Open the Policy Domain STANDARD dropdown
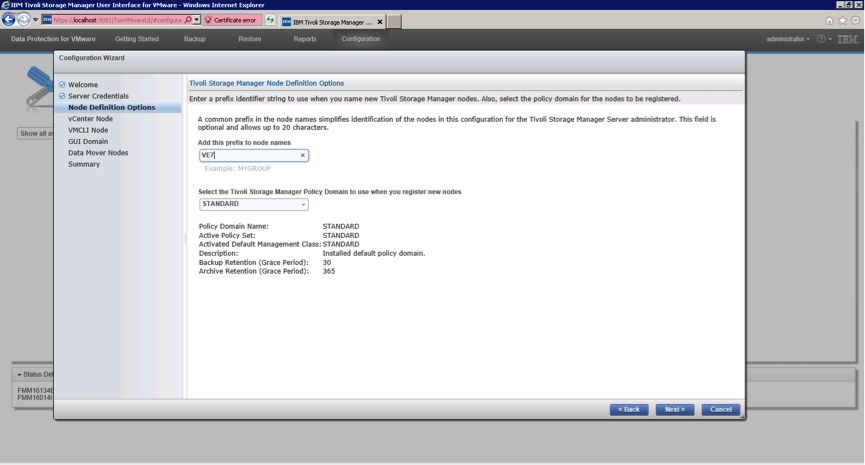This screenshot has height=465, width=865. click(x=253, y=204)
